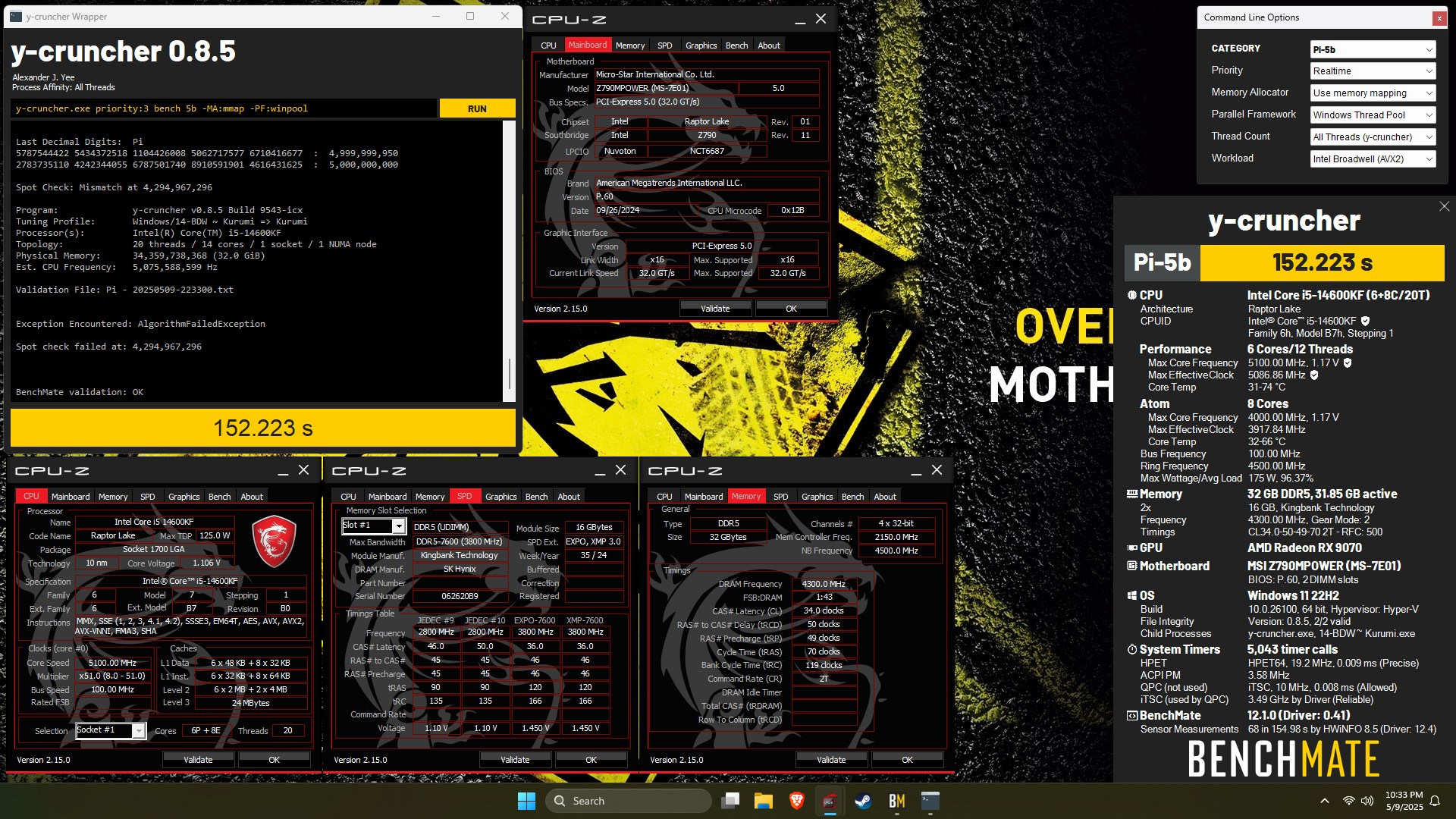Click Validate in the Mainboard CPU-Z window
1456x819 pixels.
click(715, 309)
